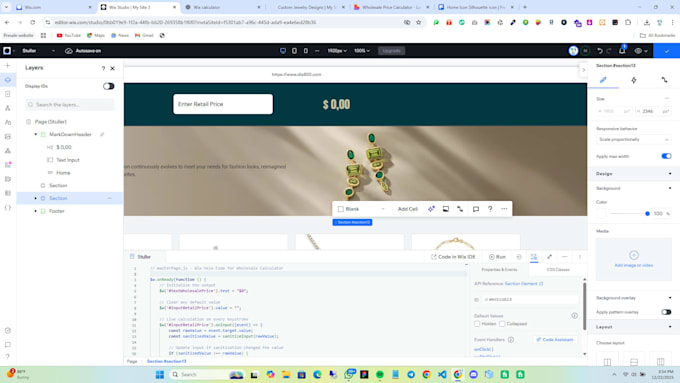Open the Windows Start menu
This screenshot has width=680, height=383.
(160, 374)
